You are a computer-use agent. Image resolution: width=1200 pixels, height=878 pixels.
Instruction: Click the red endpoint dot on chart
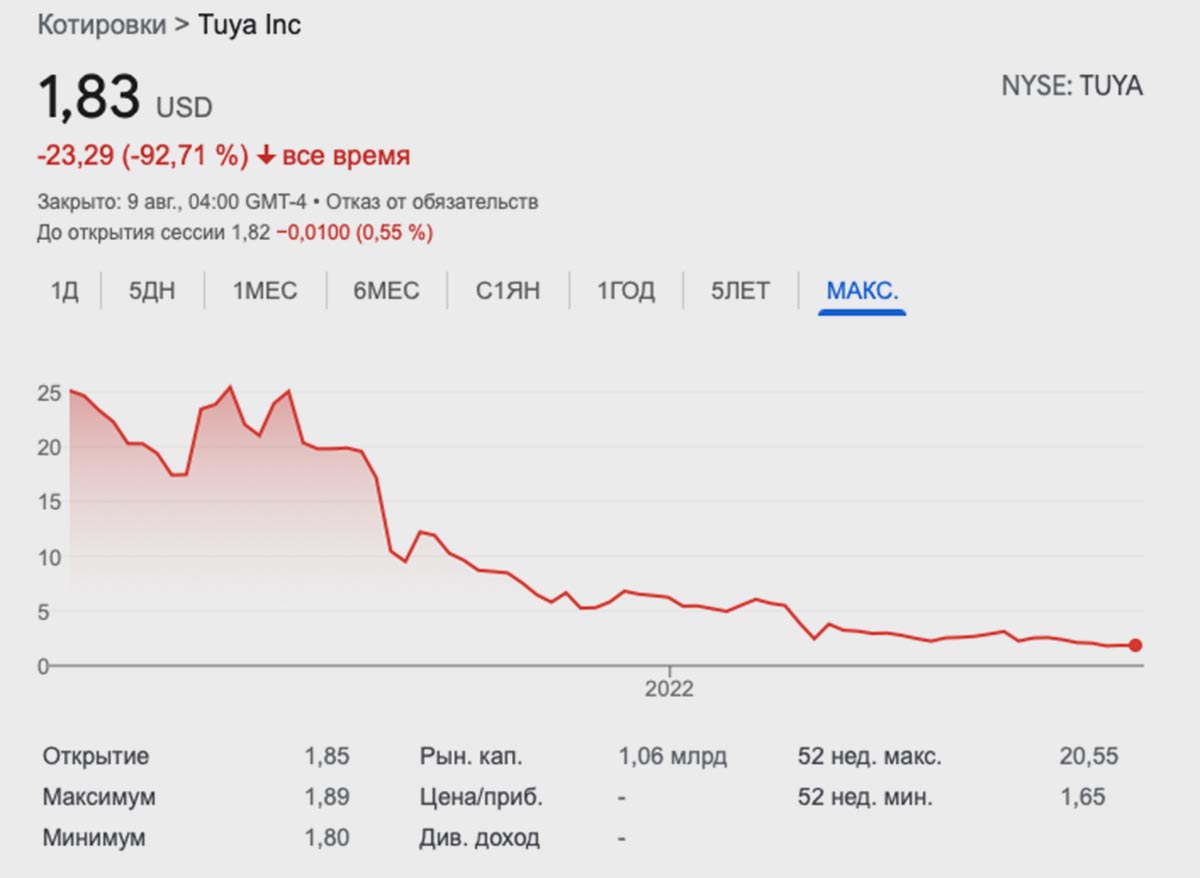pos(1135,645)
